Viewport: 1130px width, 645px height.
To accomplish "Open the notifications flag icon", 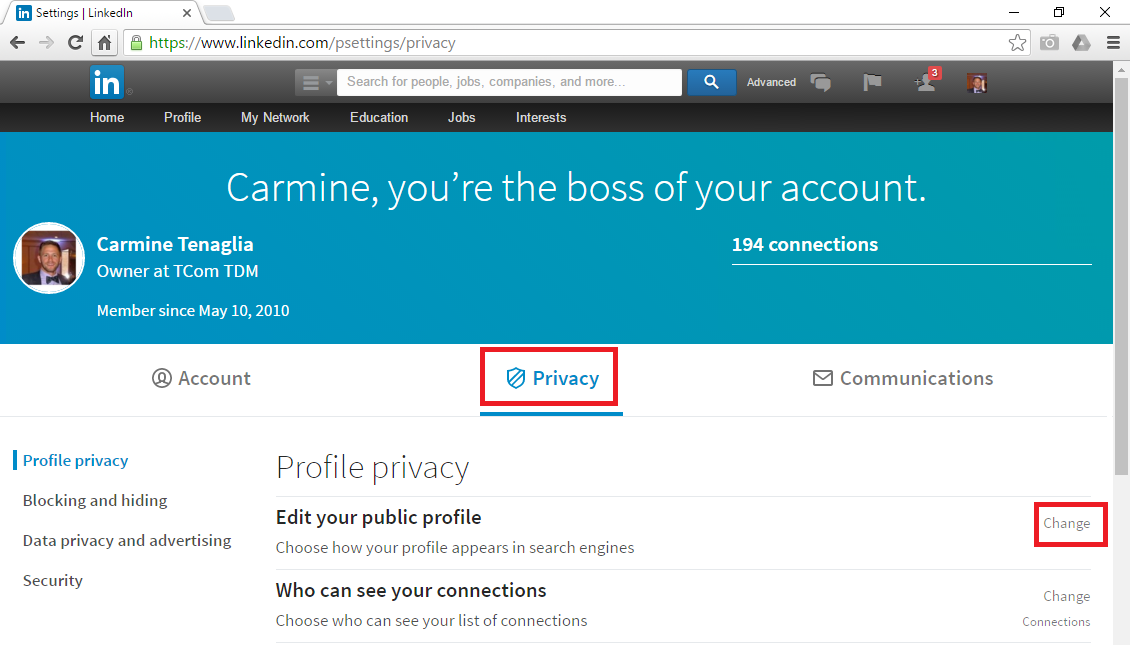I will click(872, 82).
